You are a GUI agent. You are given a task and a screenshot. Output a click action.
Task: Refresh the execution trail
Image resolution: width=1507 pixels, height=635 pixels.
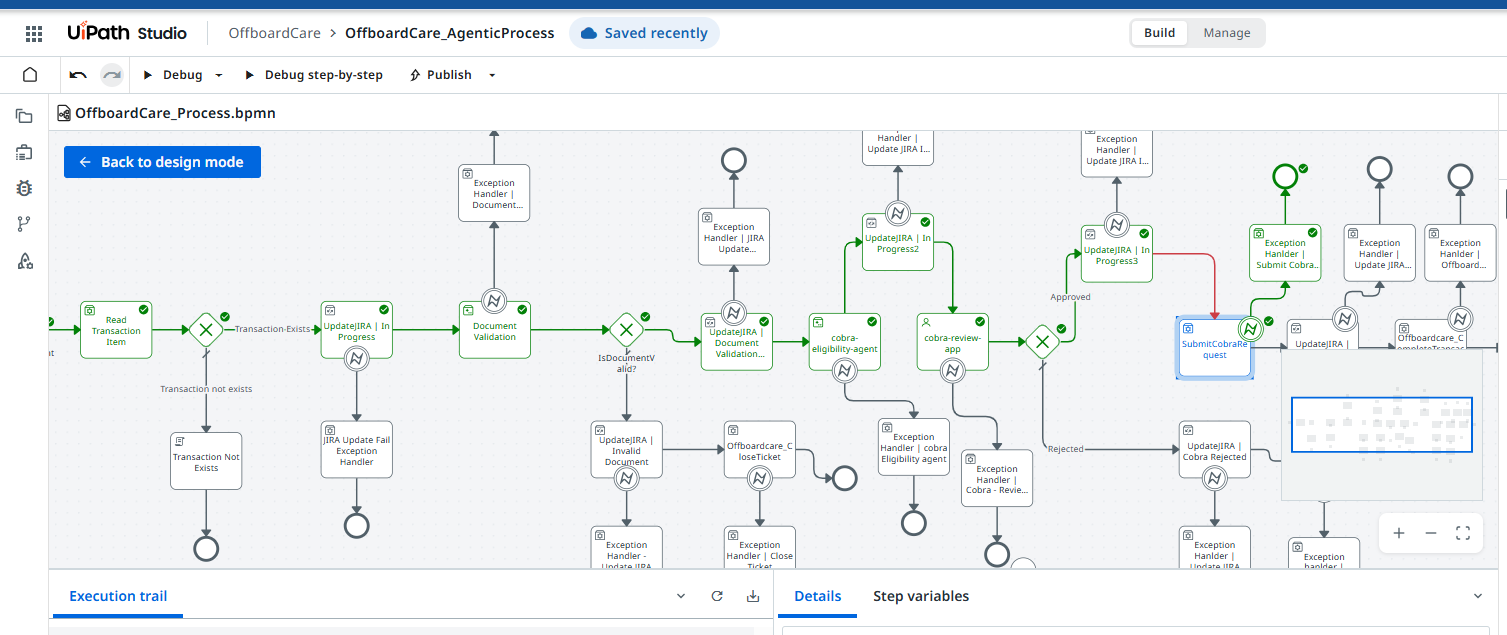tap(717, 596)
